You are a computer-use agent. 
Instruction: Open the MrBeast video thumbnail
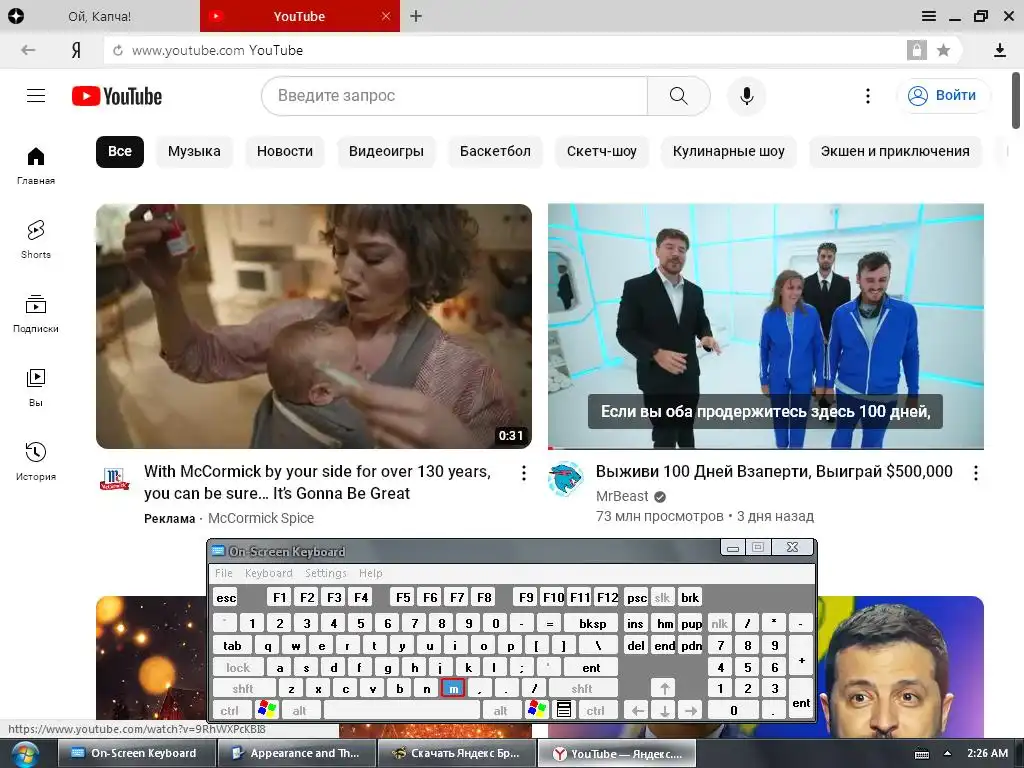pos(766,326)
